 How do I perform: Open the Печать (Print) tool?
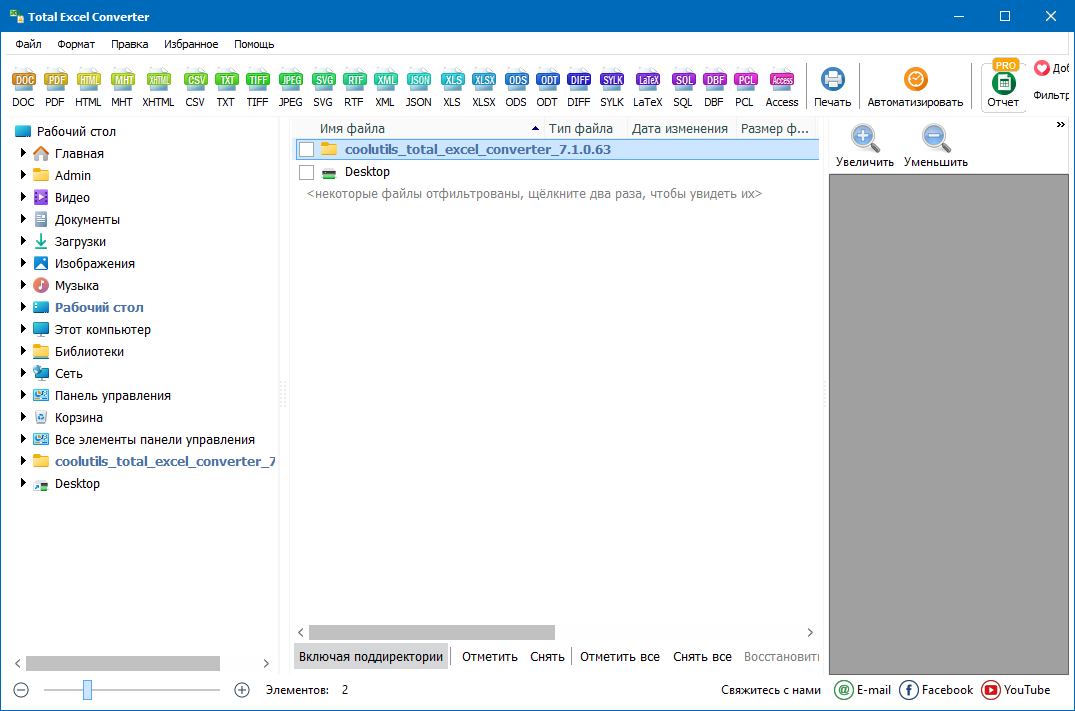click(x=832, y=85)
